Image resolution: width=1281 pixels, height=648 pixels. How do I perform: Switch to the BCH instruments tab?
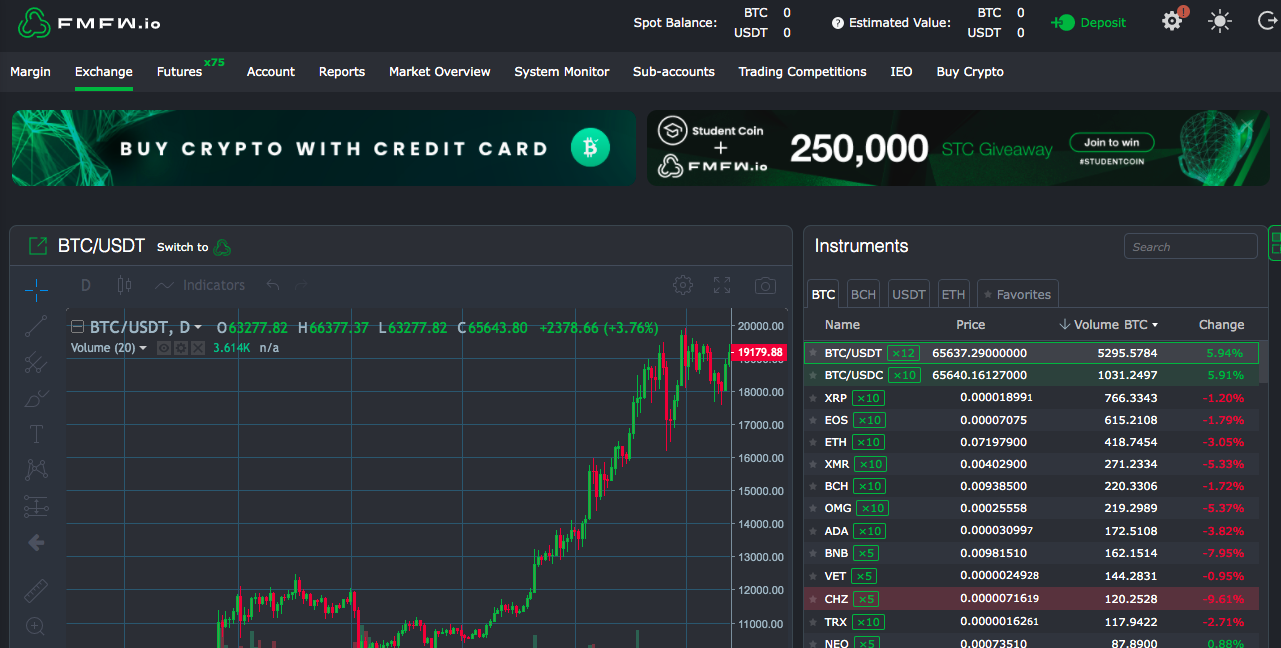click(863, 294)
